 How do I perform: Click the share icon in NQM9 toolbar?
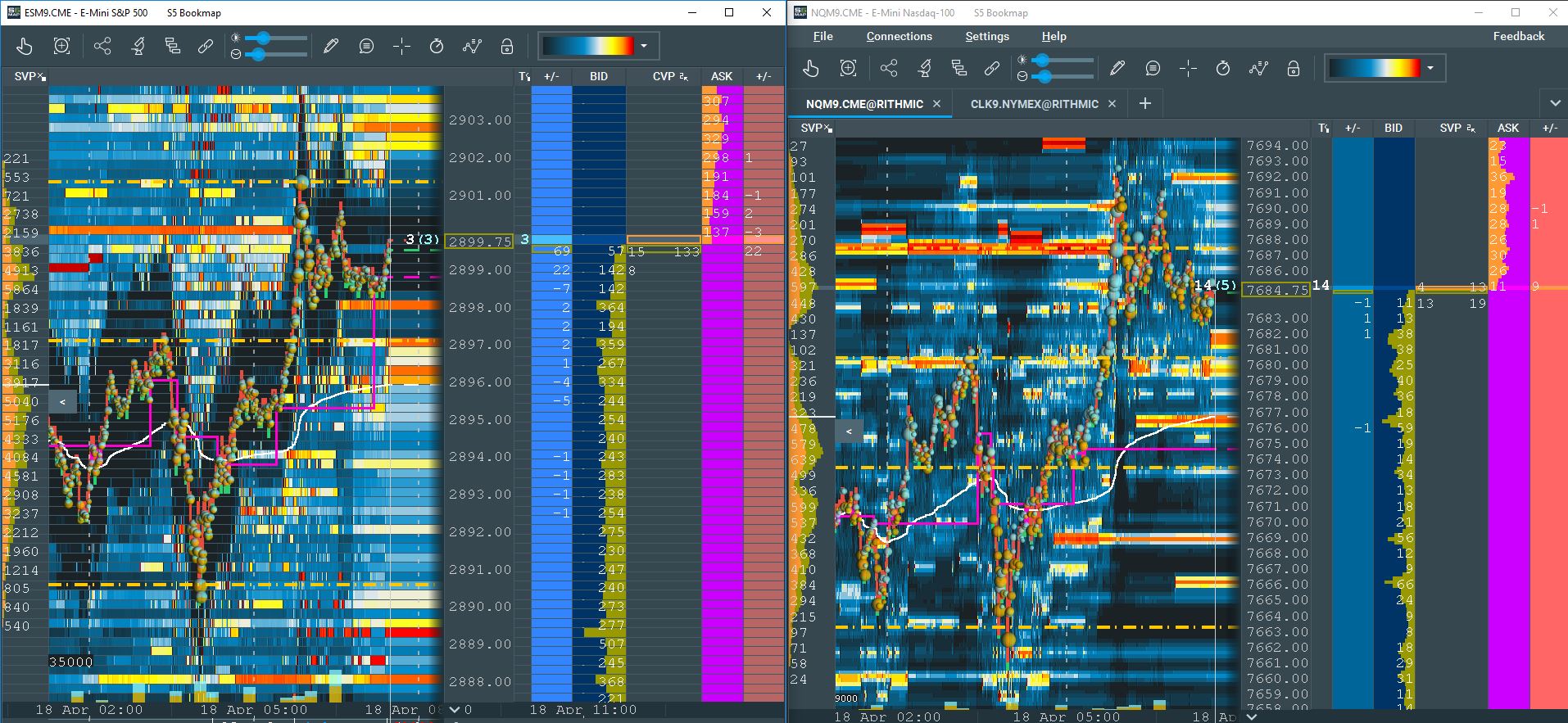tap(889, 69)
